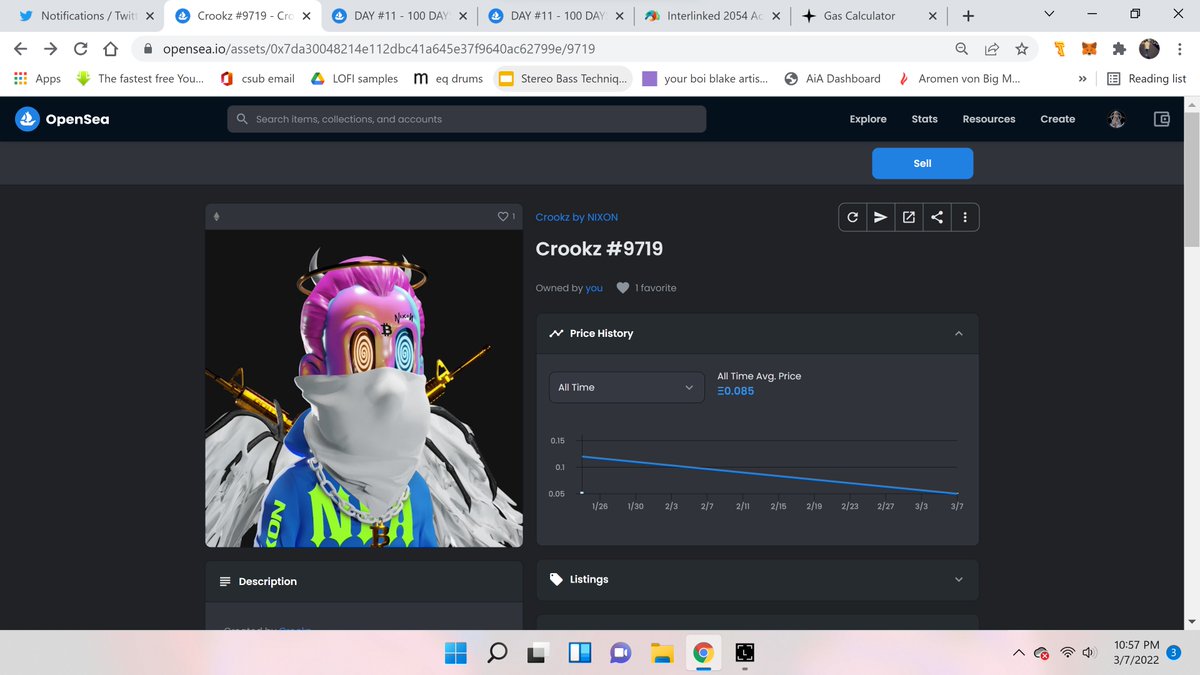Show more bookmarks with the double chevron

[x=1083, y=78]
